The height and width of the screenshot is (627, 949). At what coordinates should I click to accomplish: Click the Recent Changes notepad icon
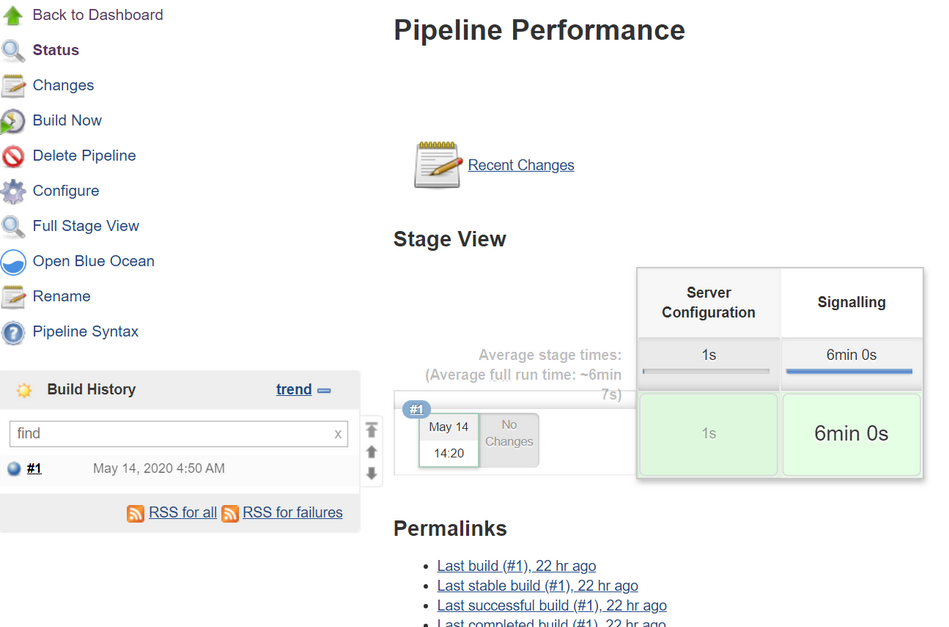click(x=437, y=165)
